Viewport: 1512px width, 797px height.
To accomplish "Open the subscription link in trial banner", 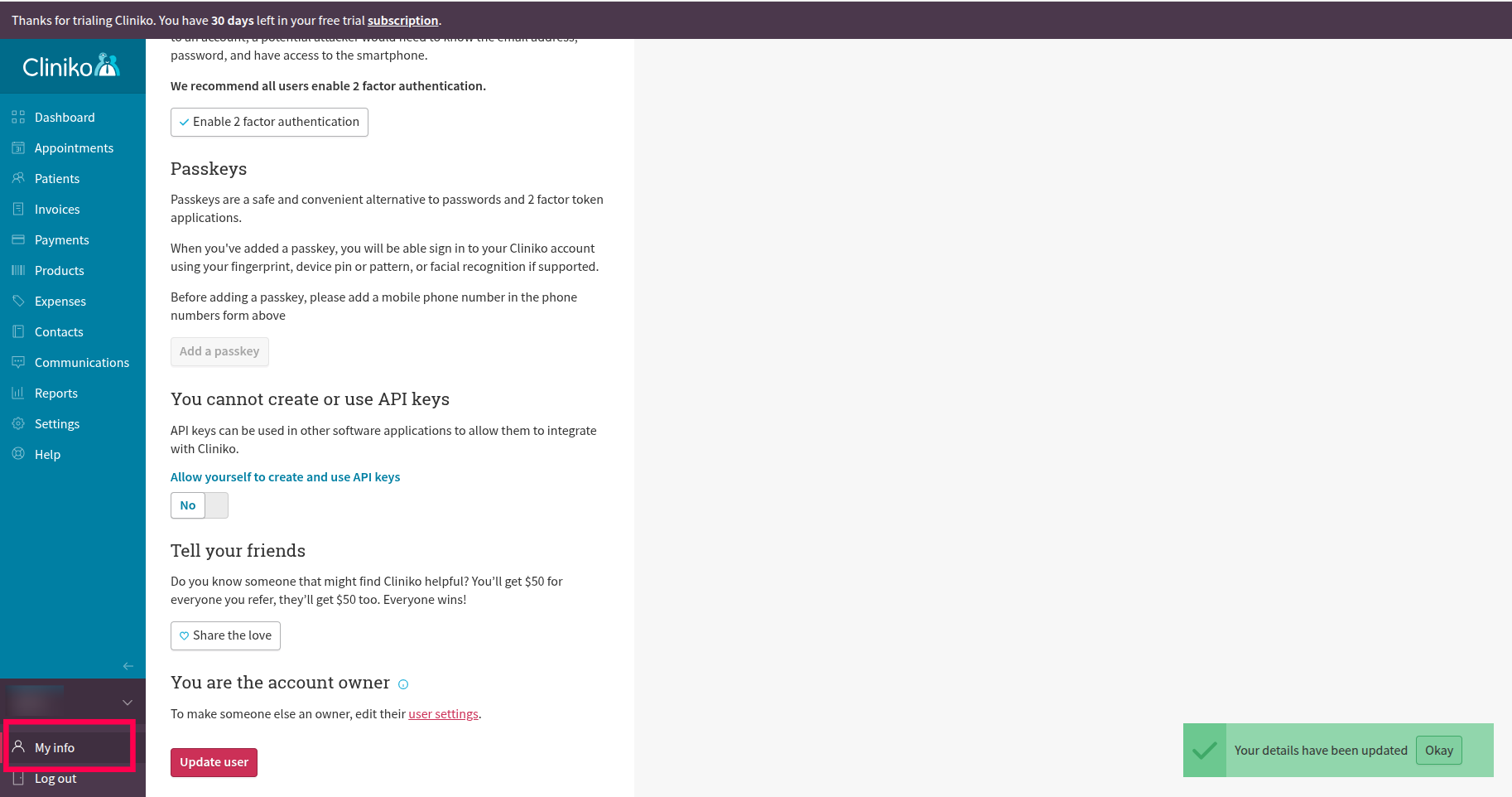I will pos(403,21).
